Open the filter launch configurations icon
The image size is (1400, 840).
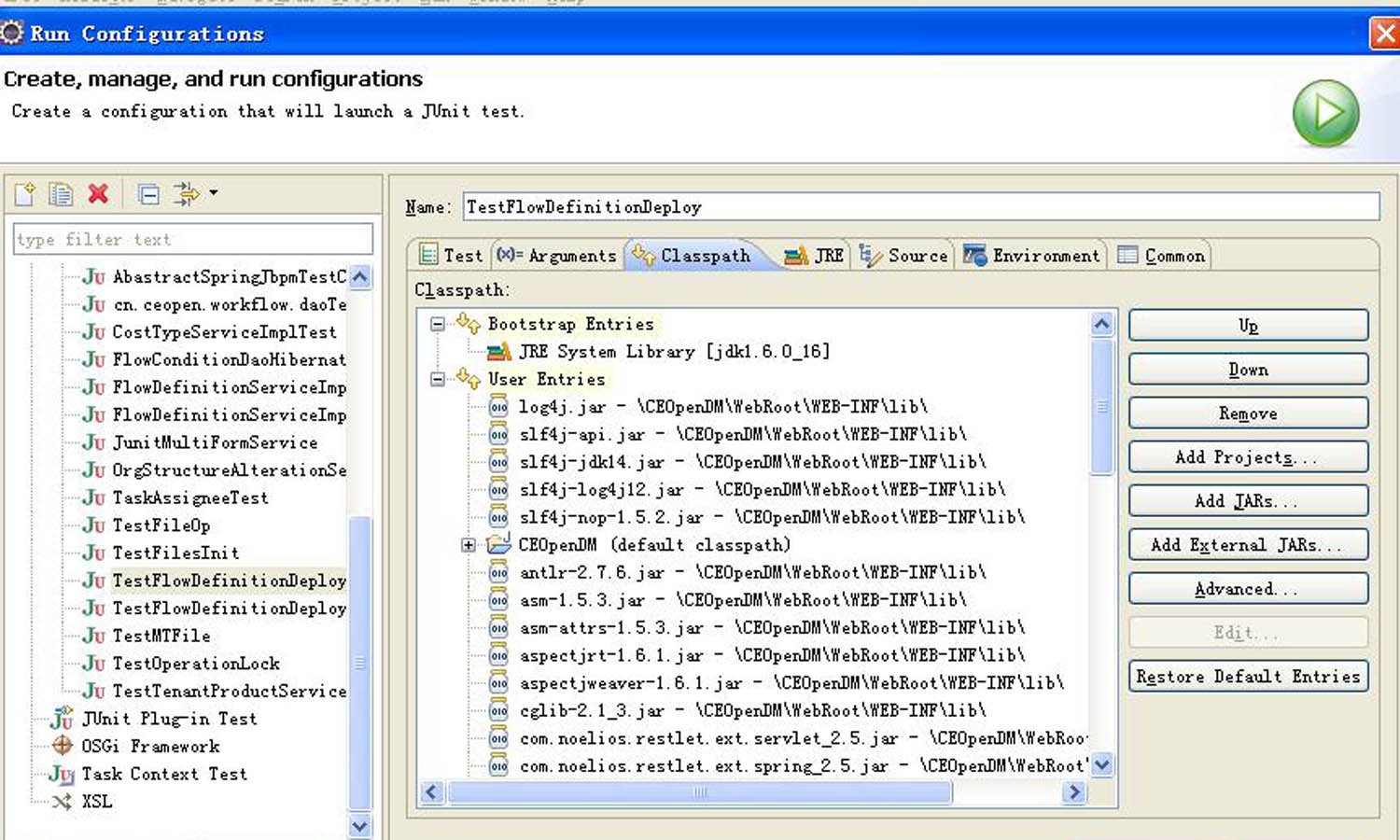tap(186, 194)
